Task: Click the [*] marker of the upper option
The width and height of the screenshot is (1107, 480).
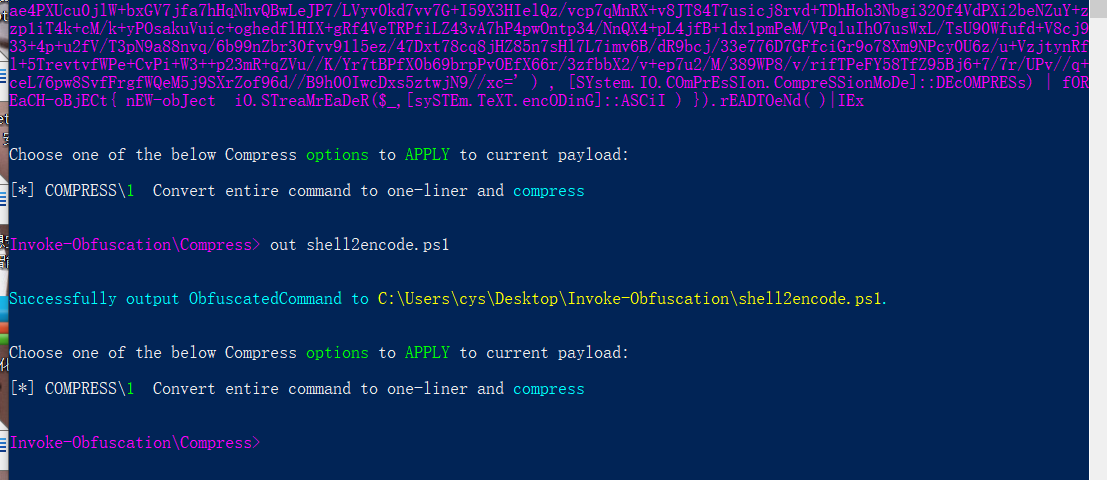Action: tap(22, 190)
